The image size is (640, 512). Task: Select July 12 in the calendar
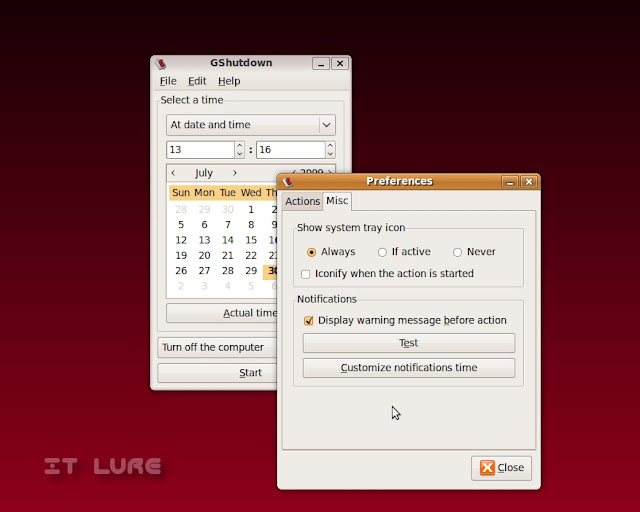tap(181, 240)
